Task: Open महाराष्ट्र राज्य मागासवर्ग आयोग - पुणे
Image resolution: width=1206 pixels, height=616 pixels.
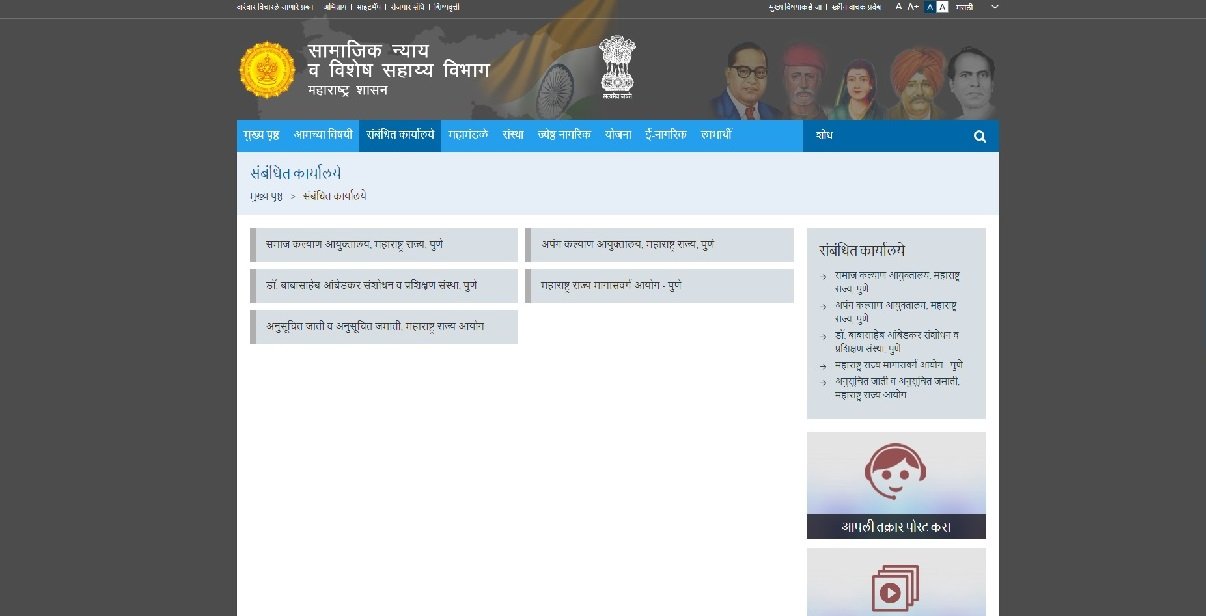Action: point(659,286)
